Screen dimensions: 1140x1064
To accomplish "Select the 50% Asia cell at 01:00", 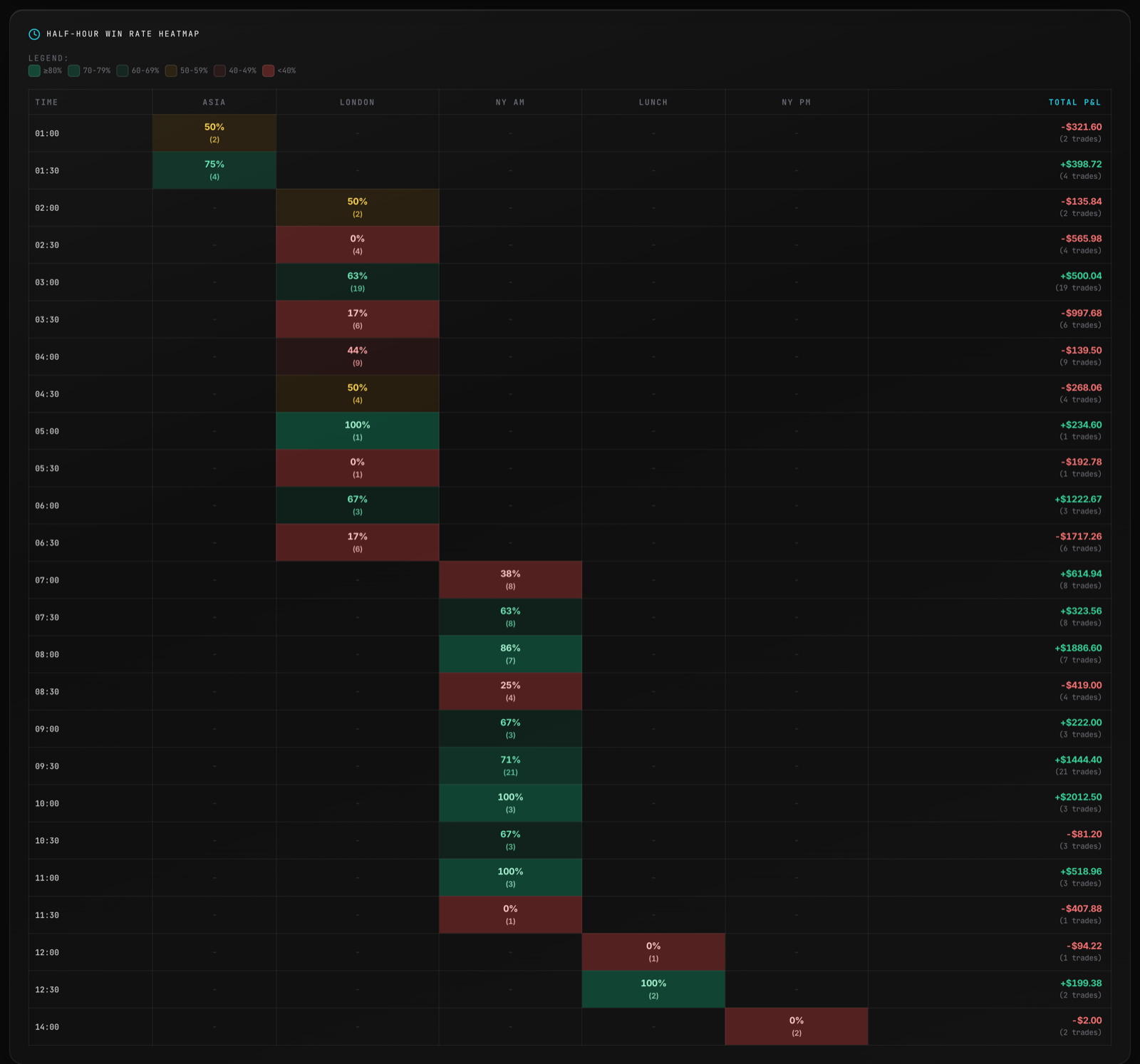I will [214, 133].
